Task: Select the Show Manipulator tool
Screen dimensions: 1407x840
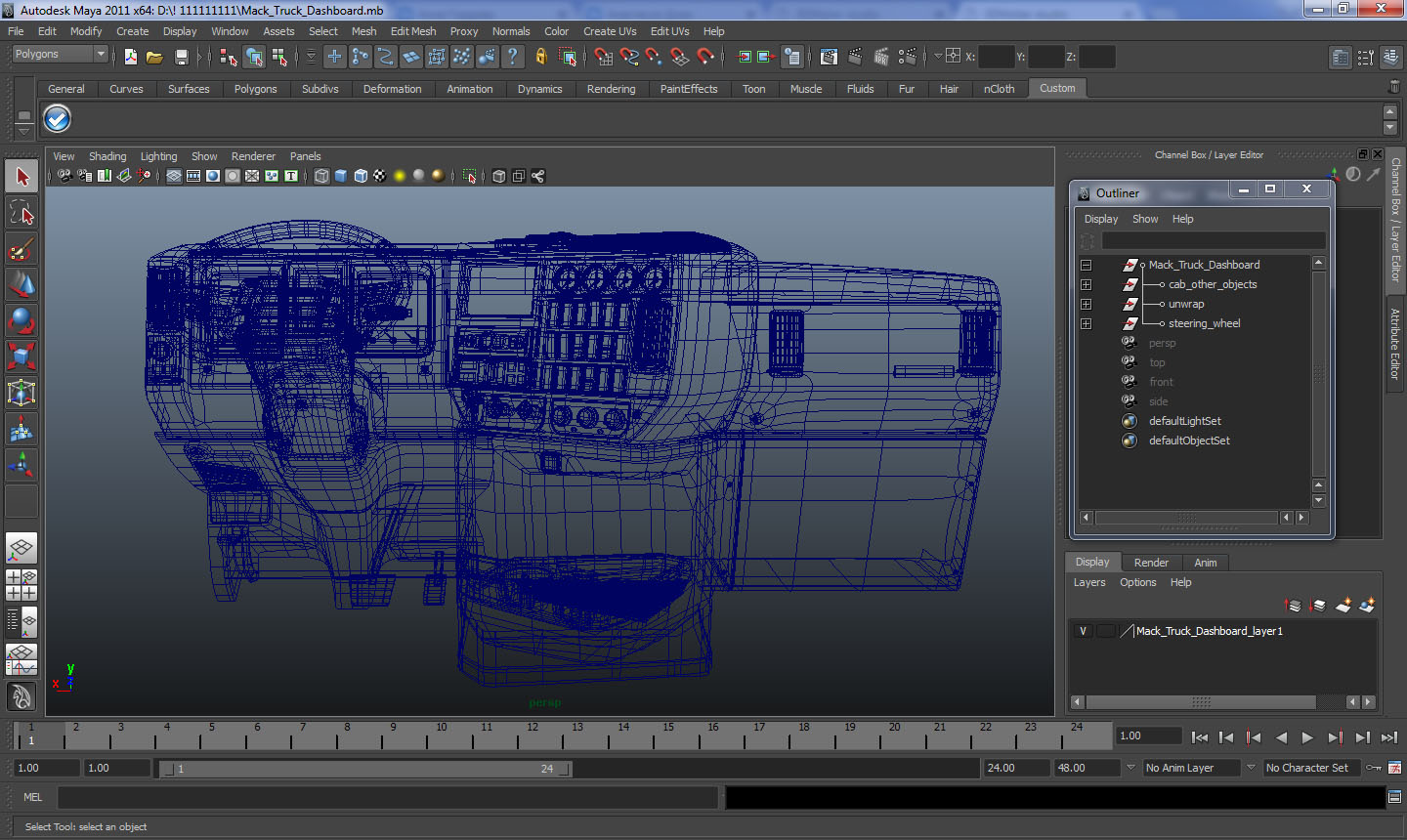Action: tap(21, 465)
